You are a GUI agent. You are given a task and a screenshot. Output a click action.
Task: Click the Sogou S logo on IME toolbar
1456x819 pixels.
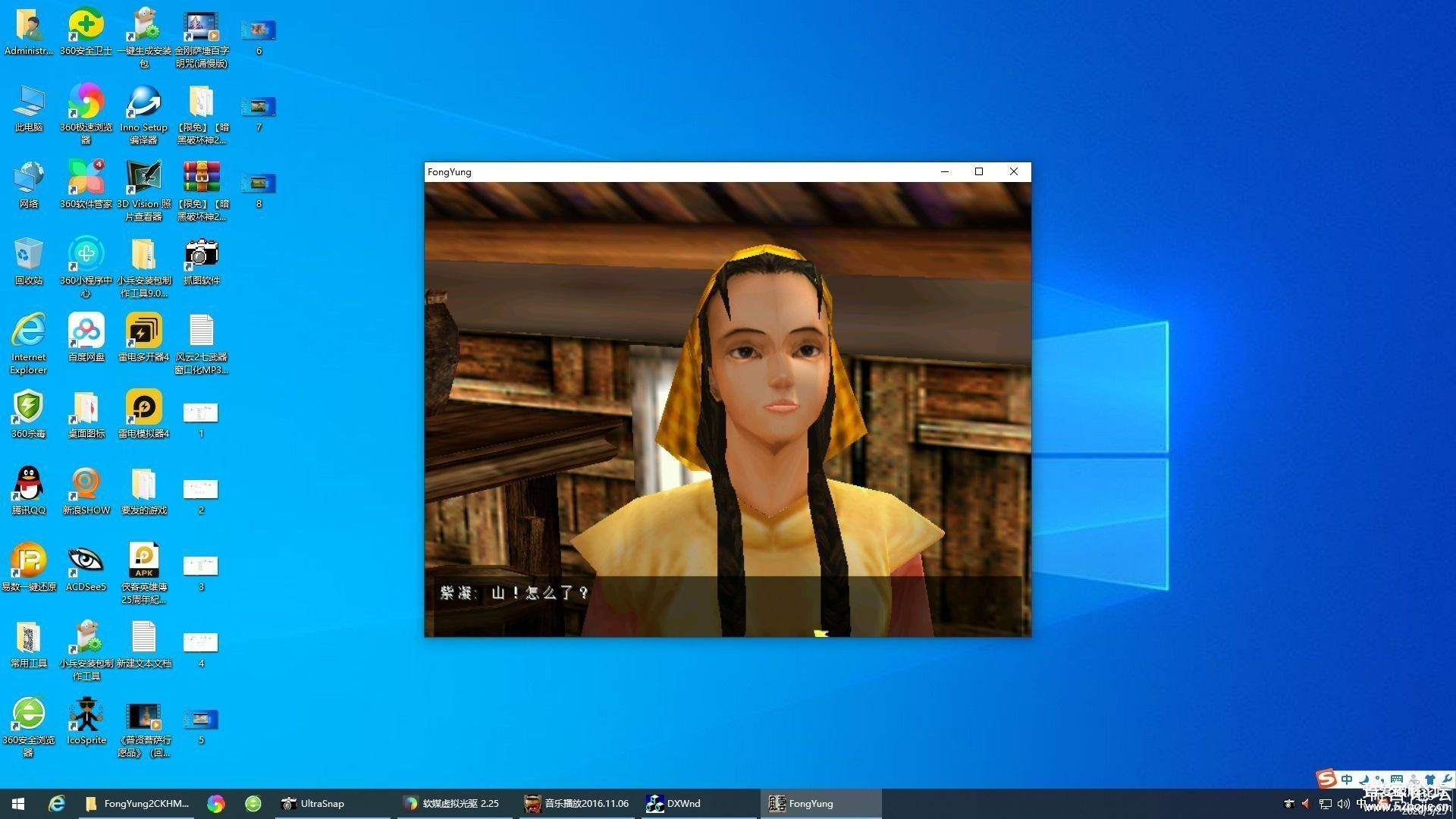pyautogui.click(x=1326, y=779)
